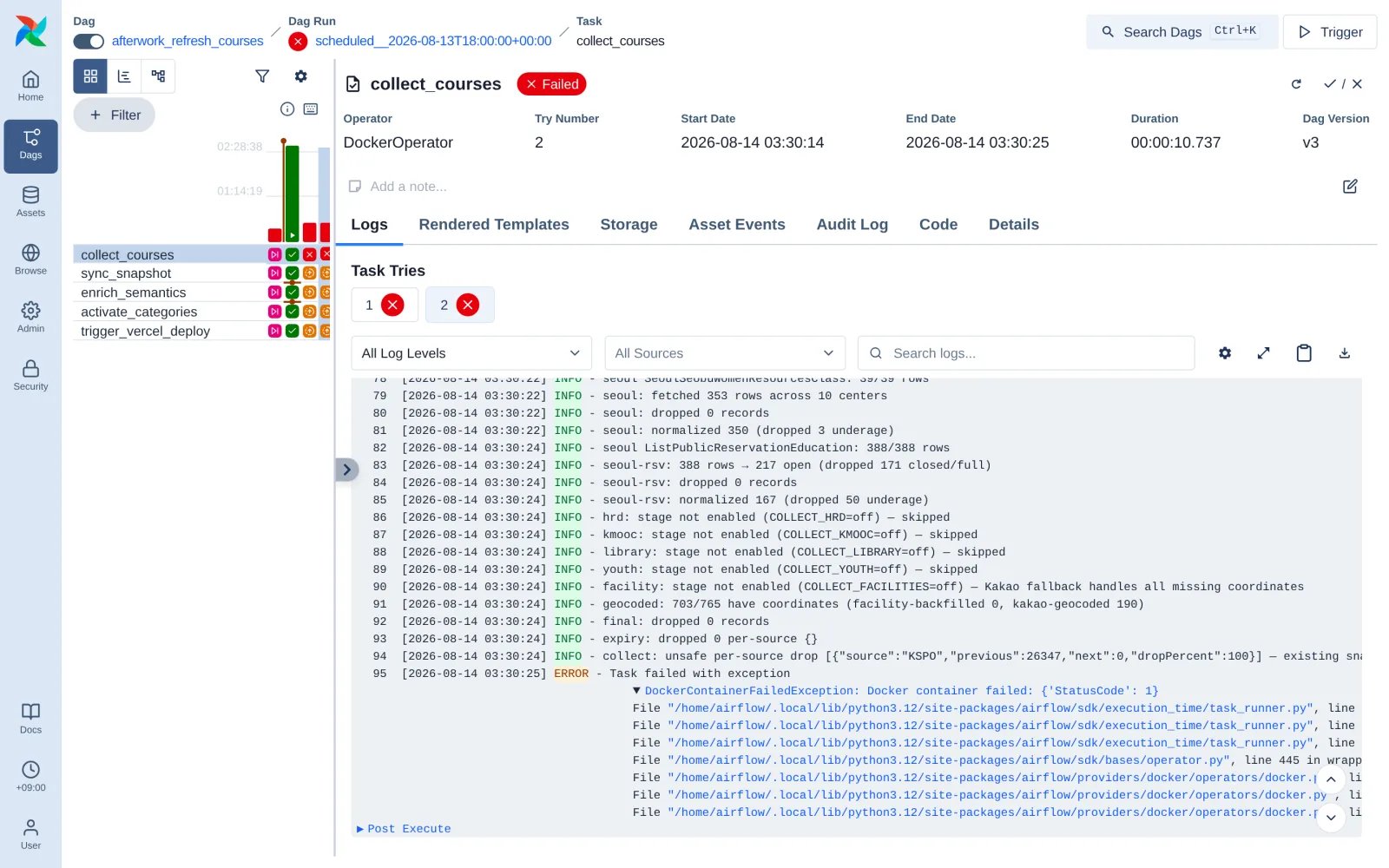This screenshot has width=1389, height=868.
Task: Expand the Post Execute log group
Action: pos(404,829)
